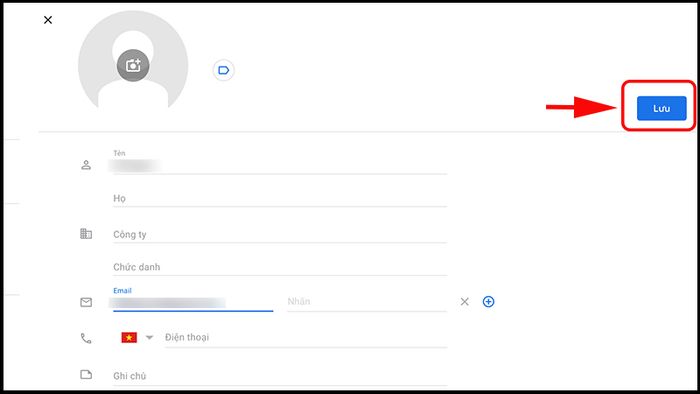This screenshot has width=700, height=394.
Task: Click the Vietnam flag country selector
Action: (x=129, y=337)
